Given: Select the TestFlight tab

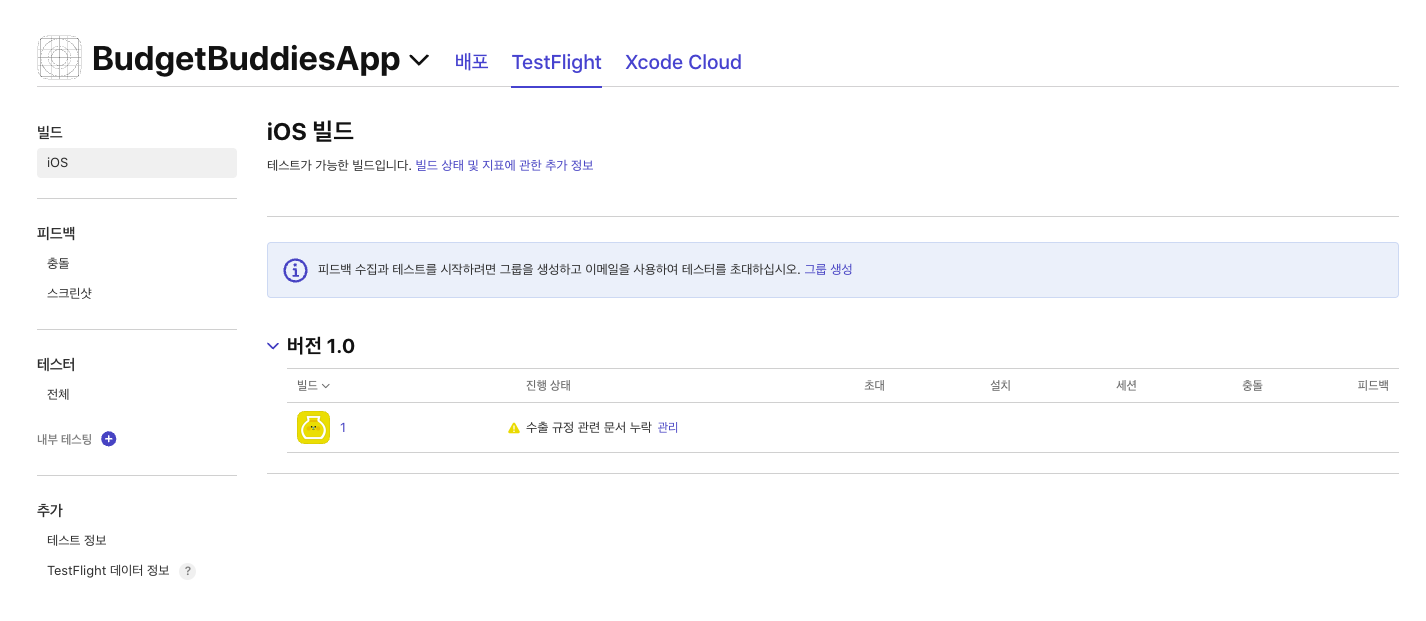Looking at the screenshot, I should (556, 62).
